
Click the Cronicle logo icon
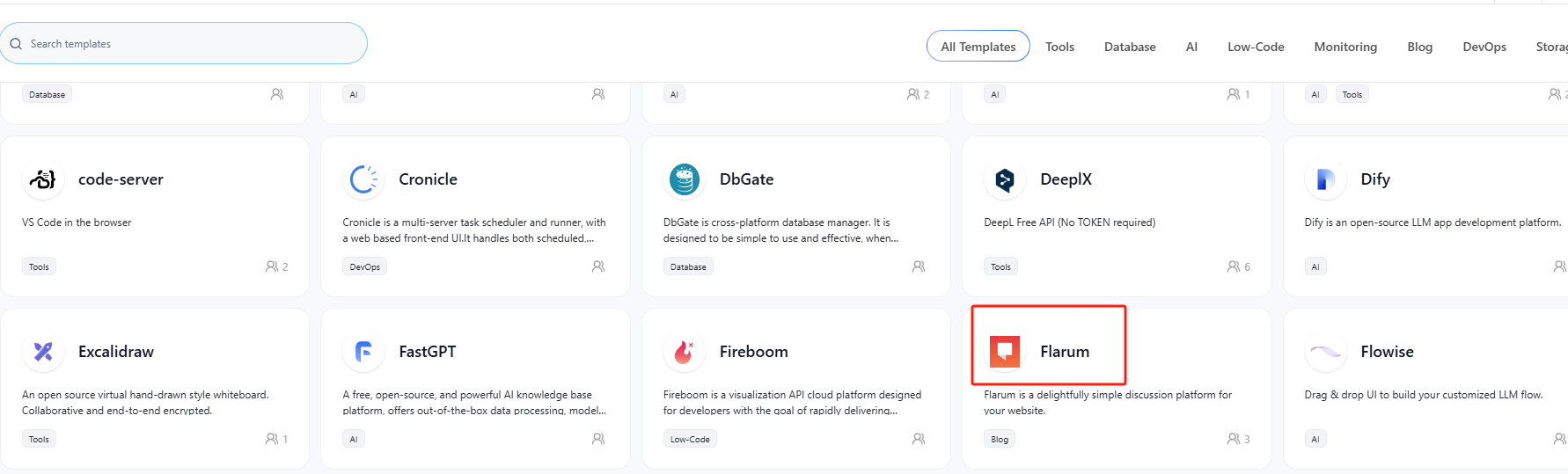tap(363, 179)
